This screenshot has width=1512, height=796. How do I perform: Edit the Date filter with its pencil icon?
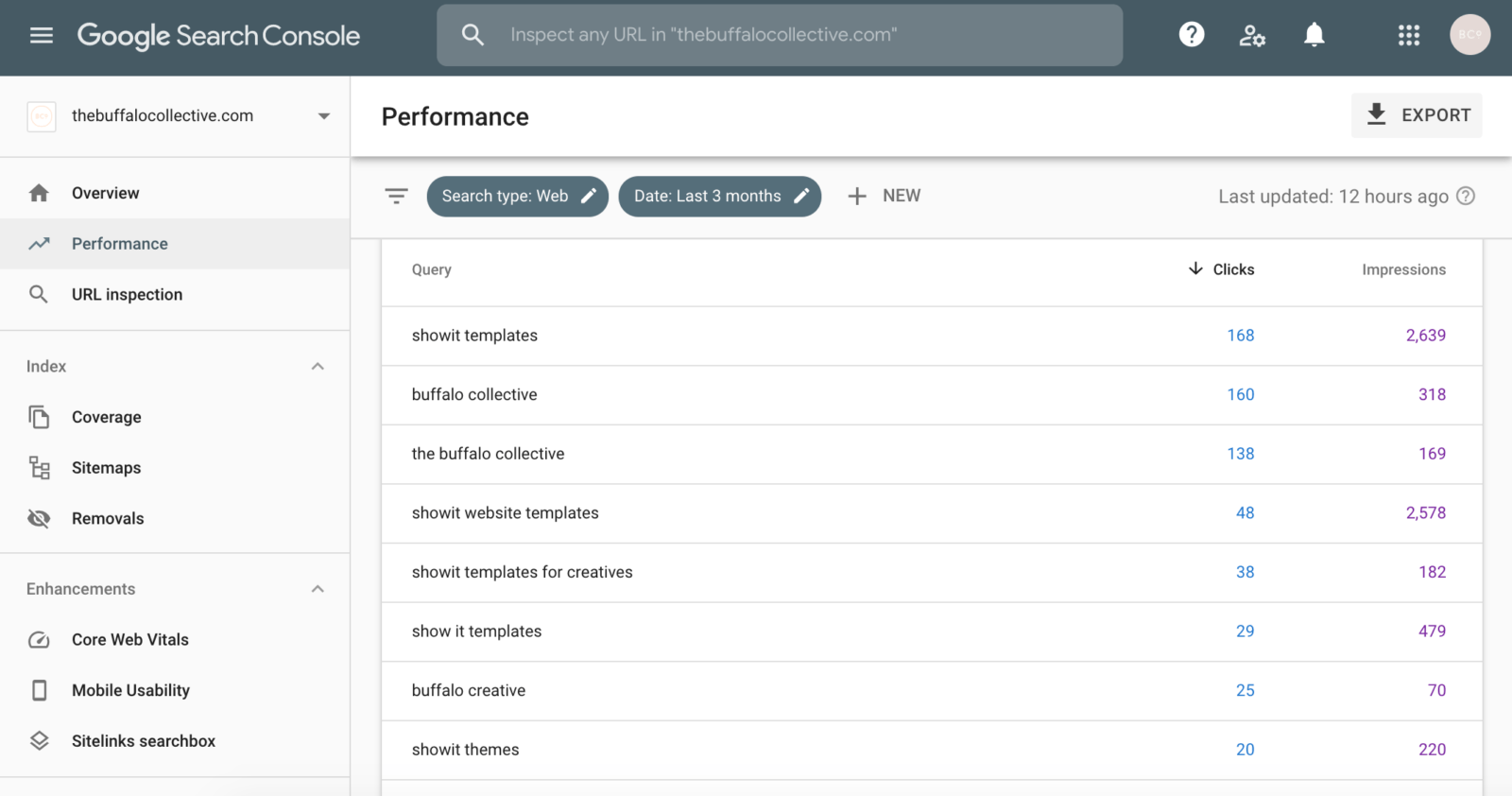802,196
